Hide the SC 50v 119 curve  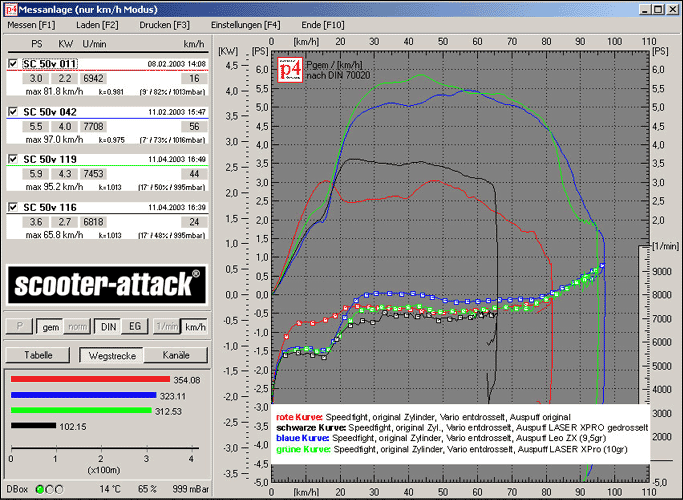[12, 159]
